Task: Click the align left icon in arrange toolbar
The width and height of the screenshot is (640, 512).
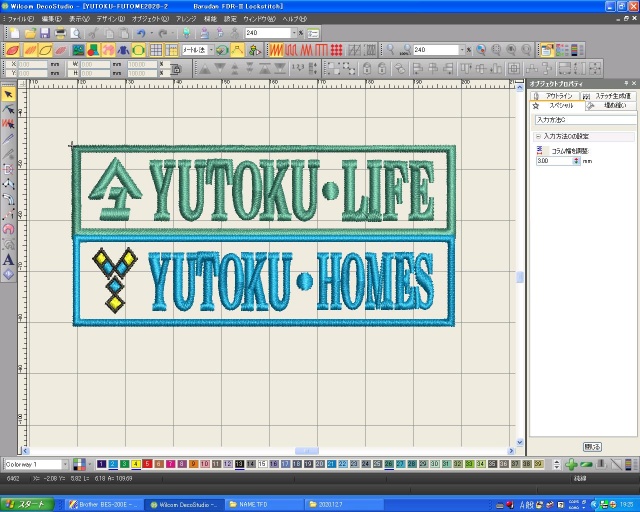Action: pos(417,68)
